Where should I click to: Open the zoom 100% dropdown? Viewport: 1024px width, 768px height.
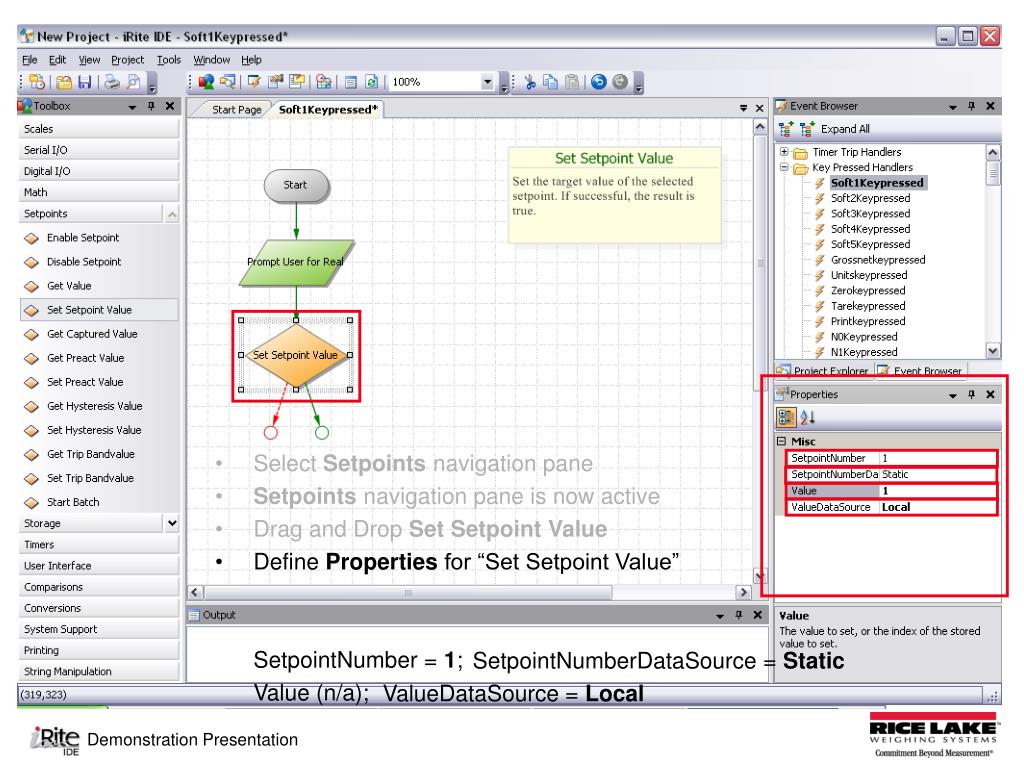(x=487, y=82)
